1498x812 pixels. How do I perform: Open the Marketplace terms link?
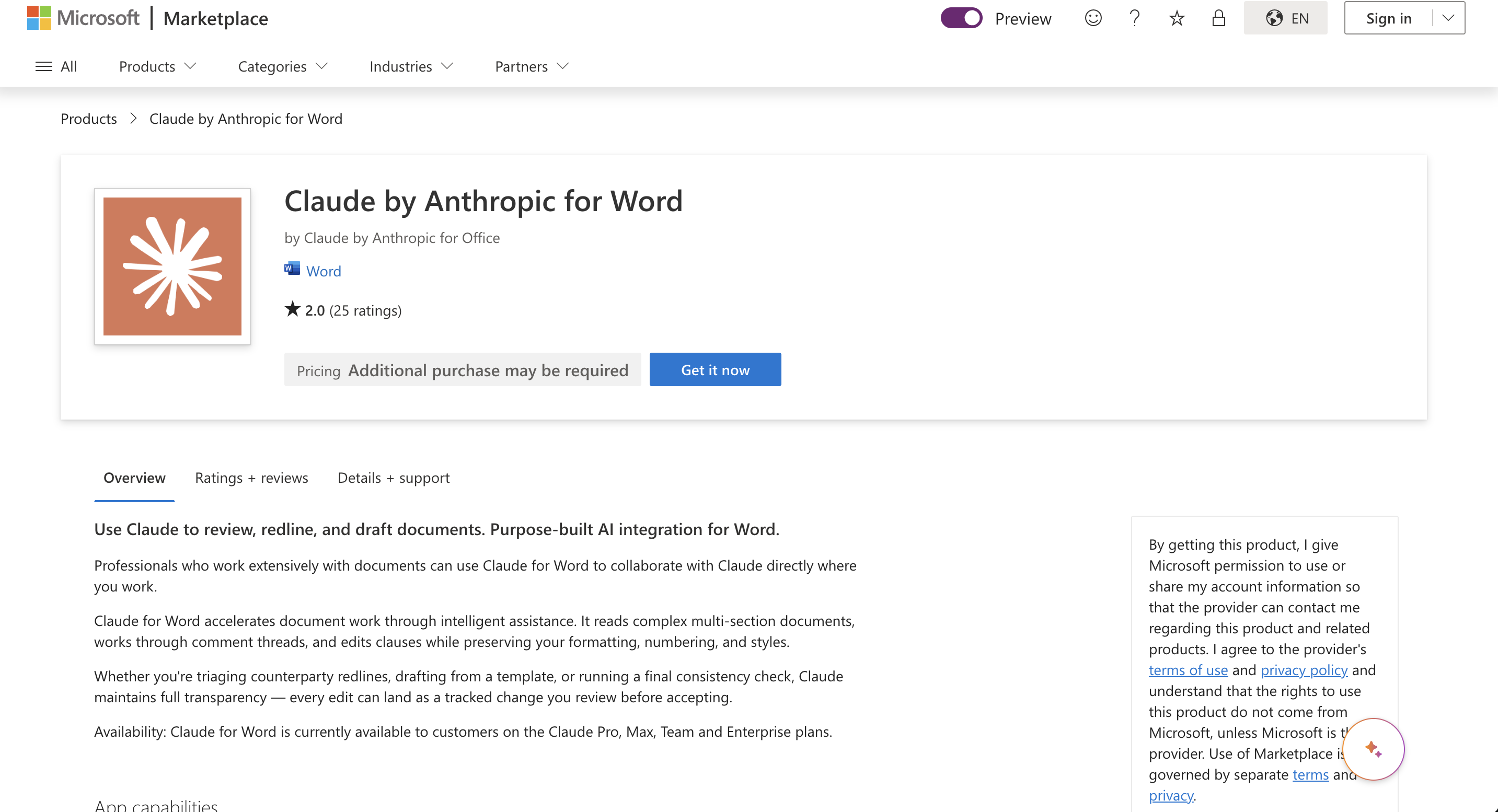tap(1310, 775)
